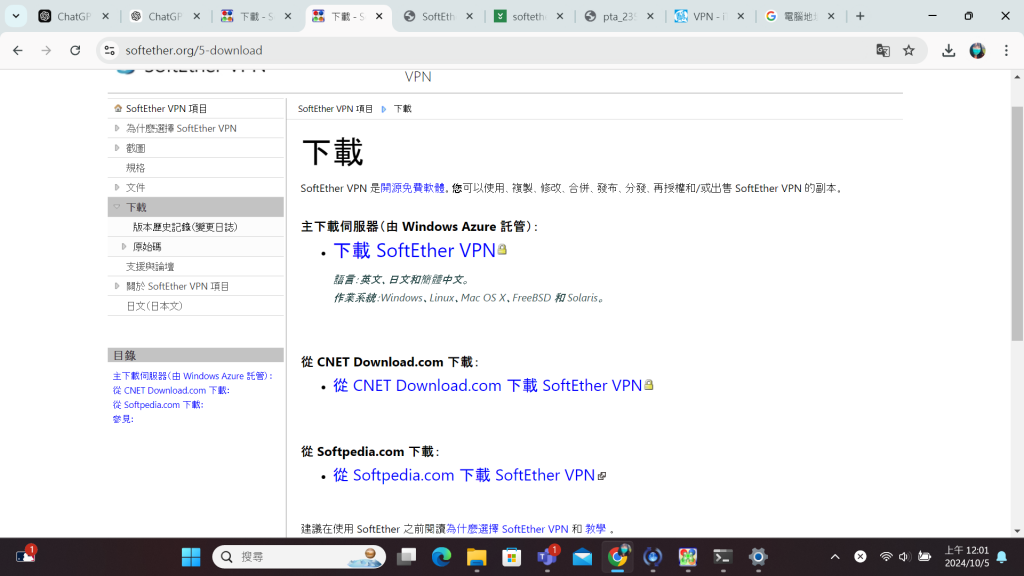Click taskbar search box 搜尋
Screen dimensions: 1024x576
[299, 557]
